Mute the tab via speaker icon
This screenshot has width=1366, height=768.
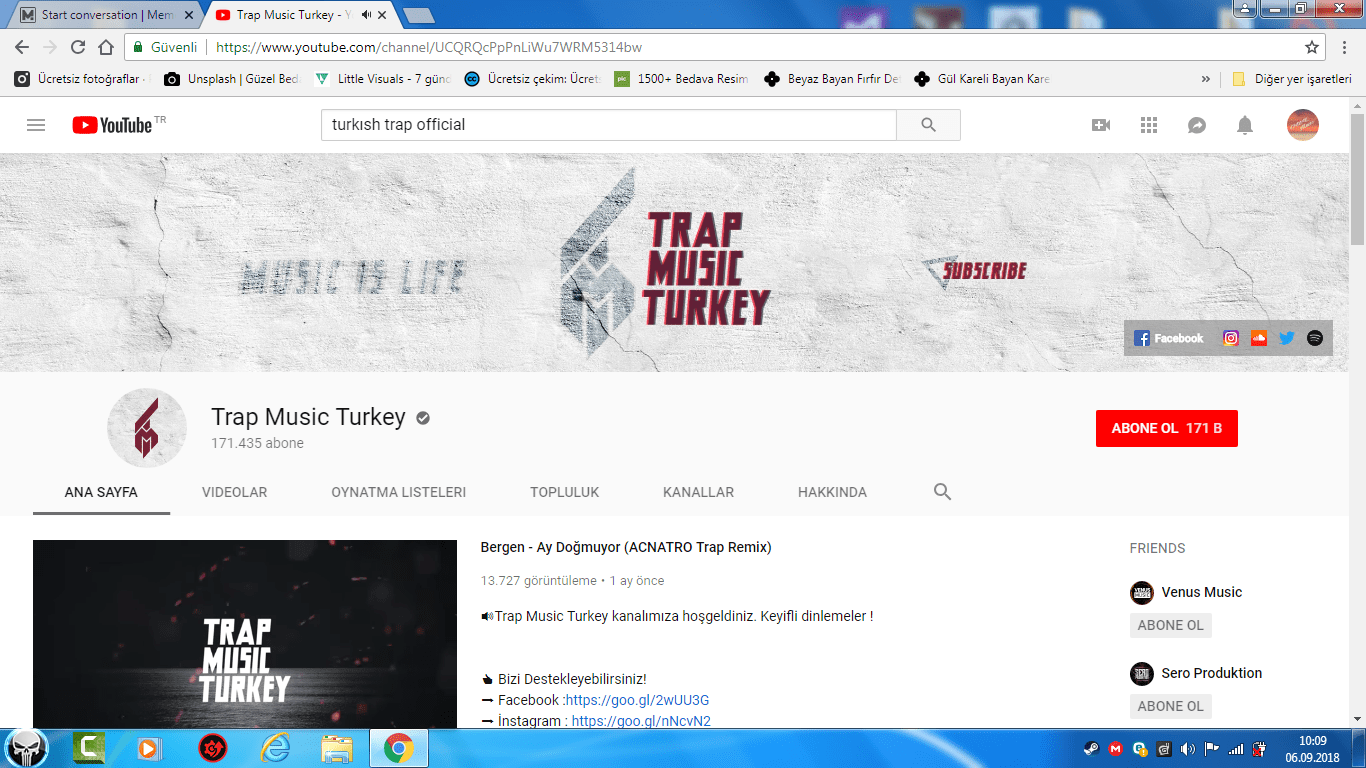[366, 15]
